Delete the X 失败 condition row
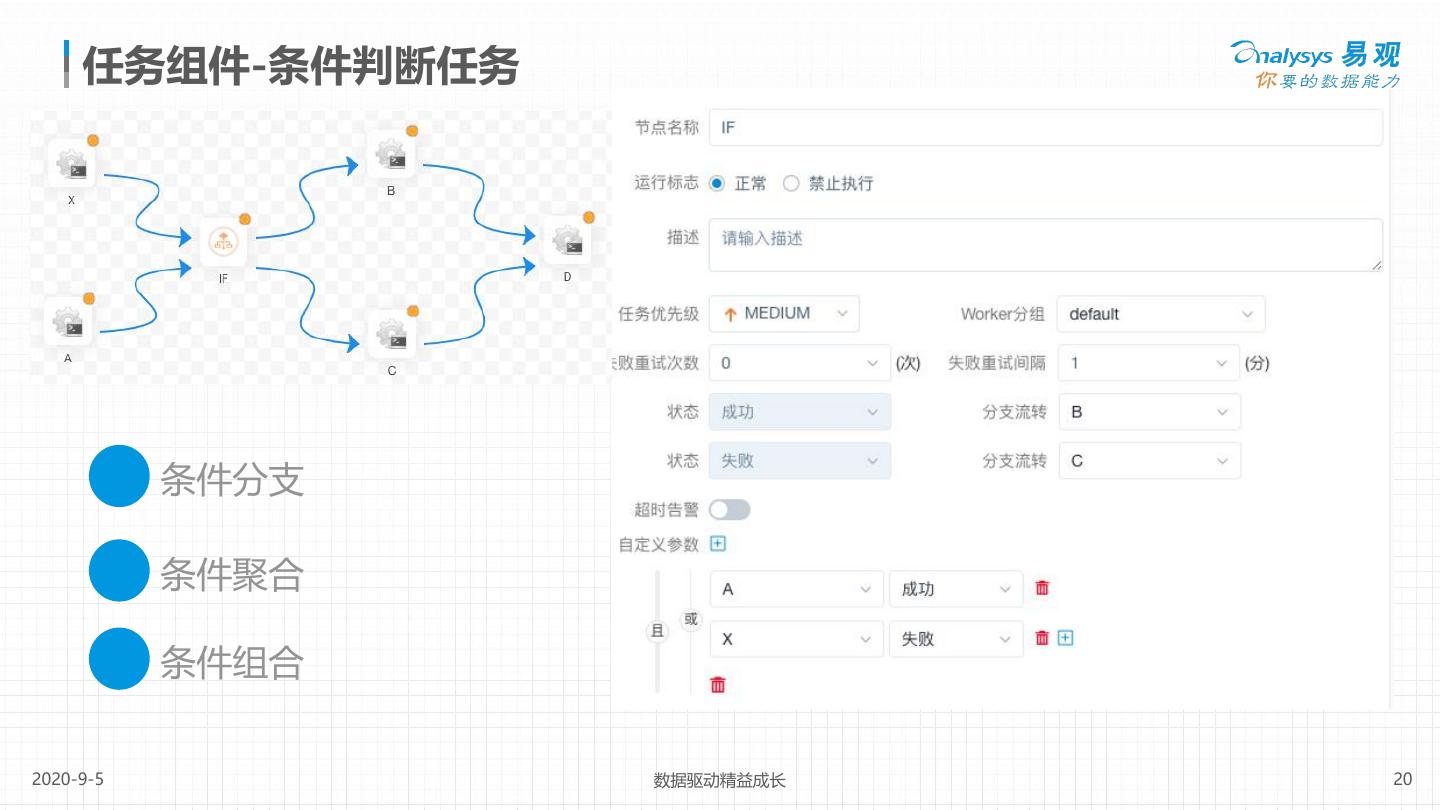1440x810 pixels. [1042, 637]
